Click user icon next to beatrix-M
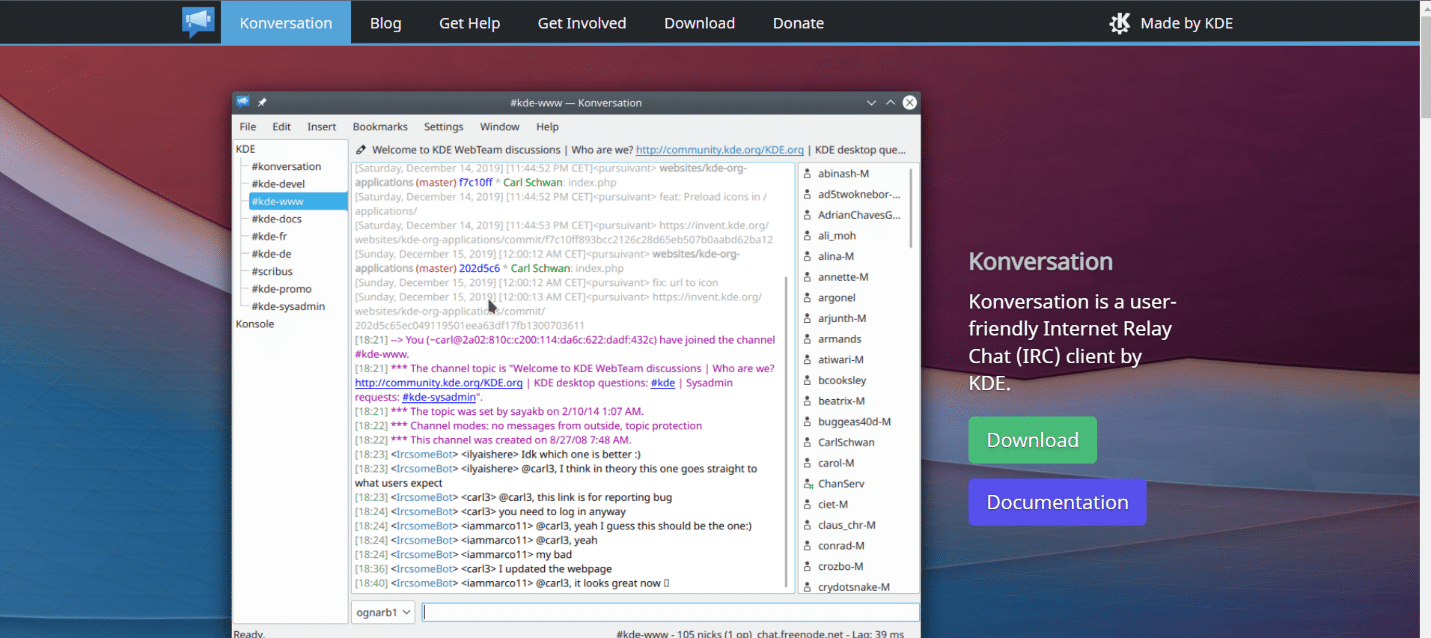 [x=807, y=401]
